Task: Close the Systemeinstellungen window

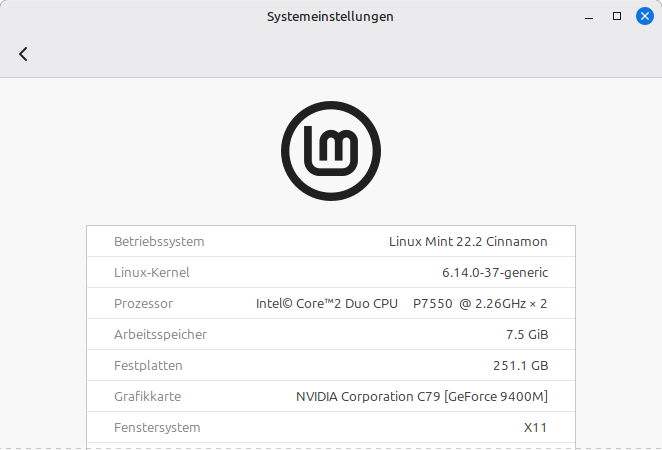Action: click(x=645, y=16)
